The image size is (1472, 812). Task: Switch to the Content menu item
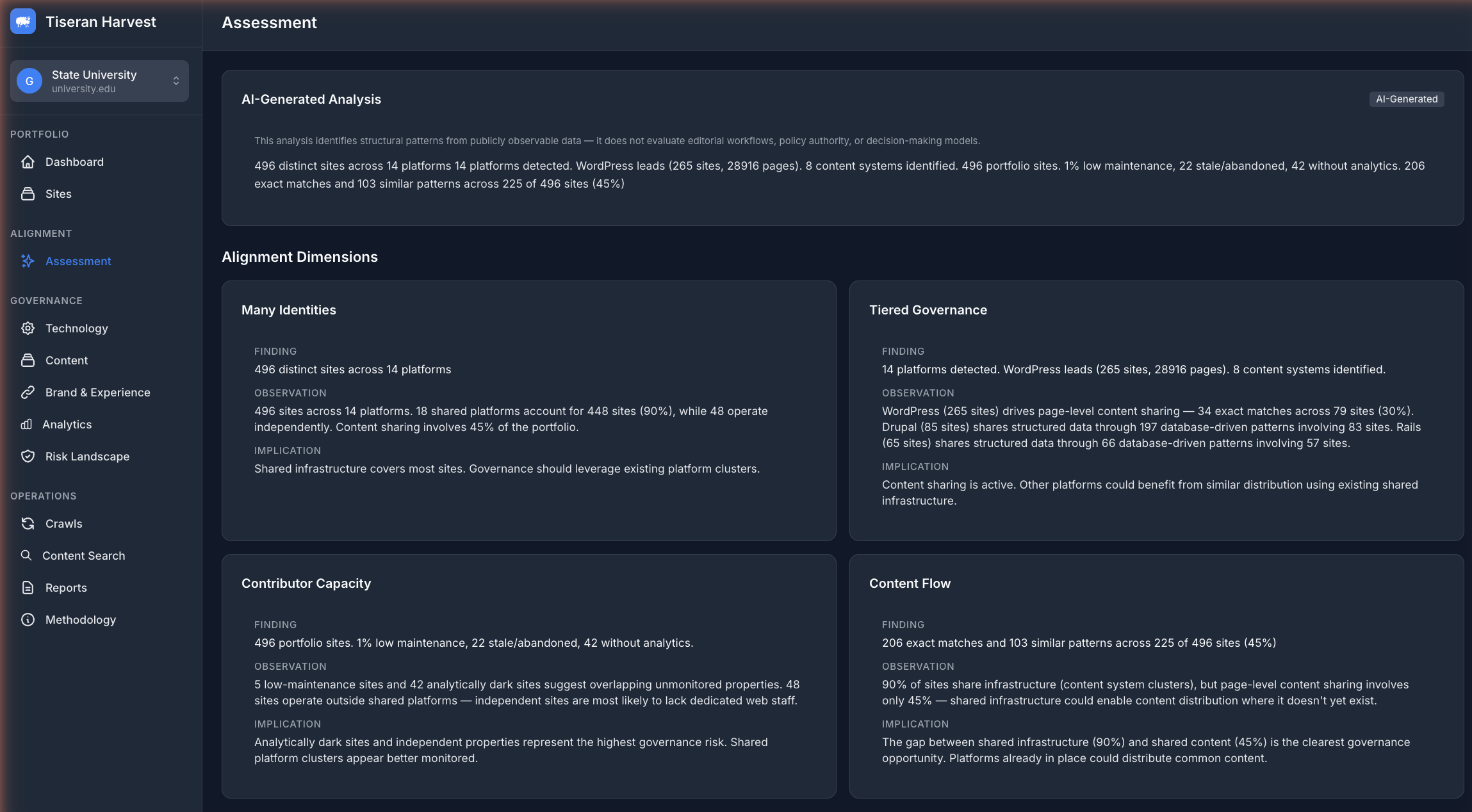click(66, 360)
